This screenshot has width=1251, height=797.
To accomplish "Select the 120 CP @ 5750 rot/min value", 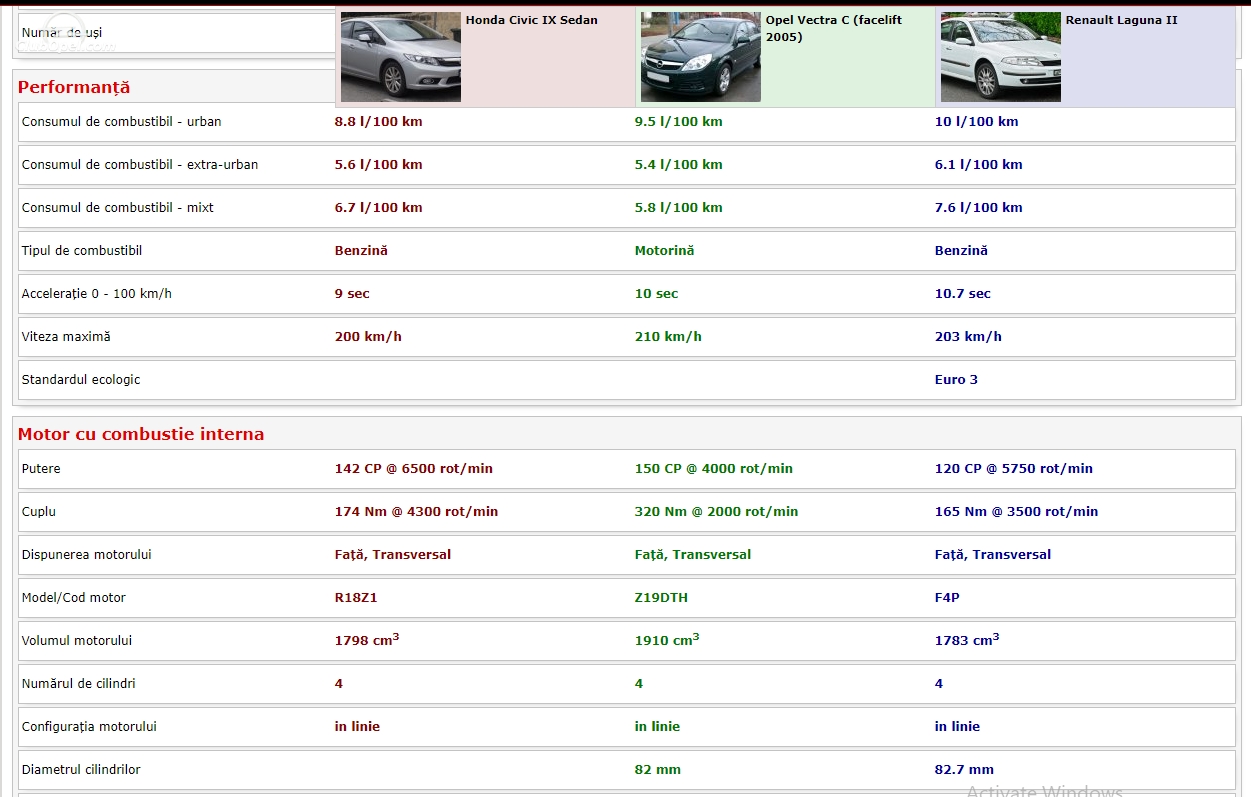I will 1014,469.
